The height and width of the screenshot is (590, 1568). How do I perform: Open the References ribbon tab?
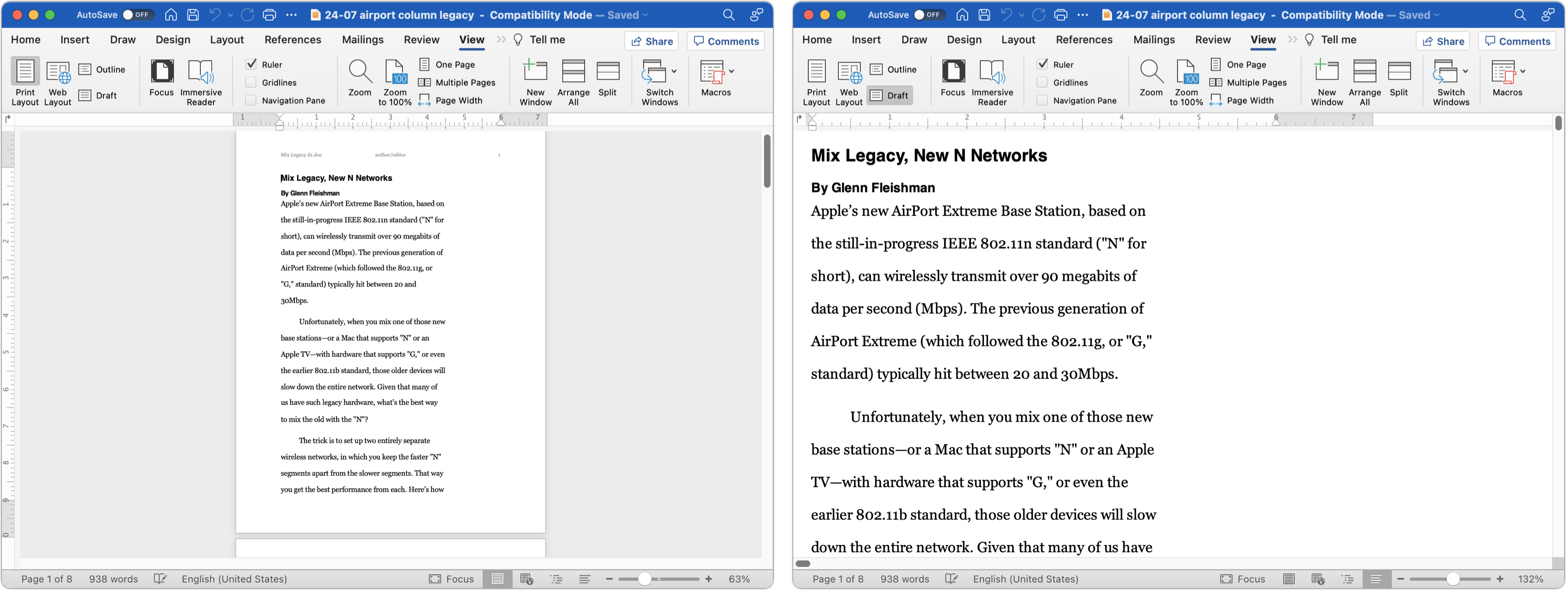pyautogui.click(x=293, y=40)
